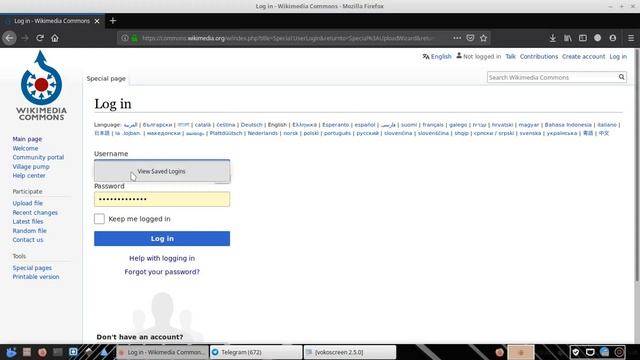Image resolution: width=640 pixels, height=360 pixels.
Task: Open the Village pump link
Action: [x=31, y=167]
